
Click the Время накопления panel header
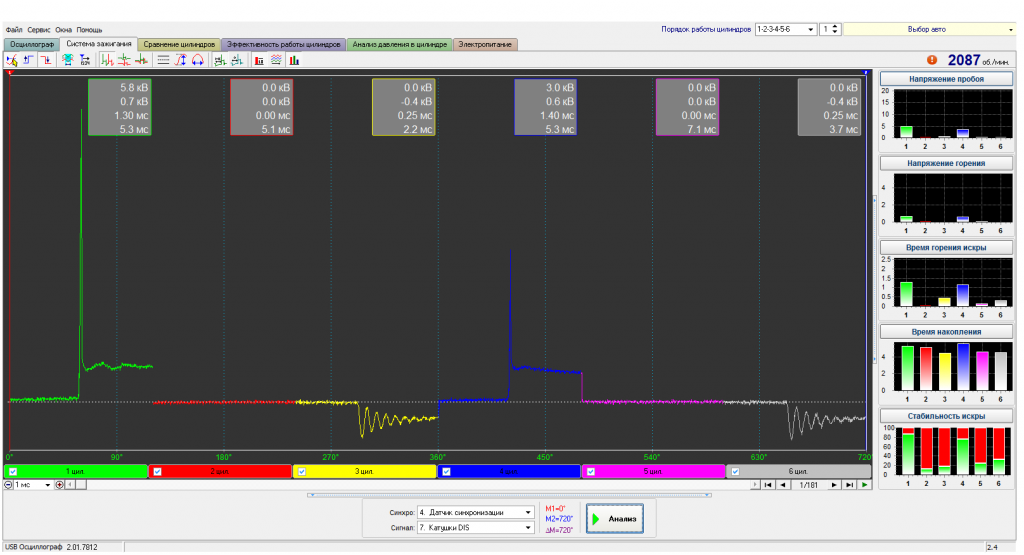(x=946, y=332)
